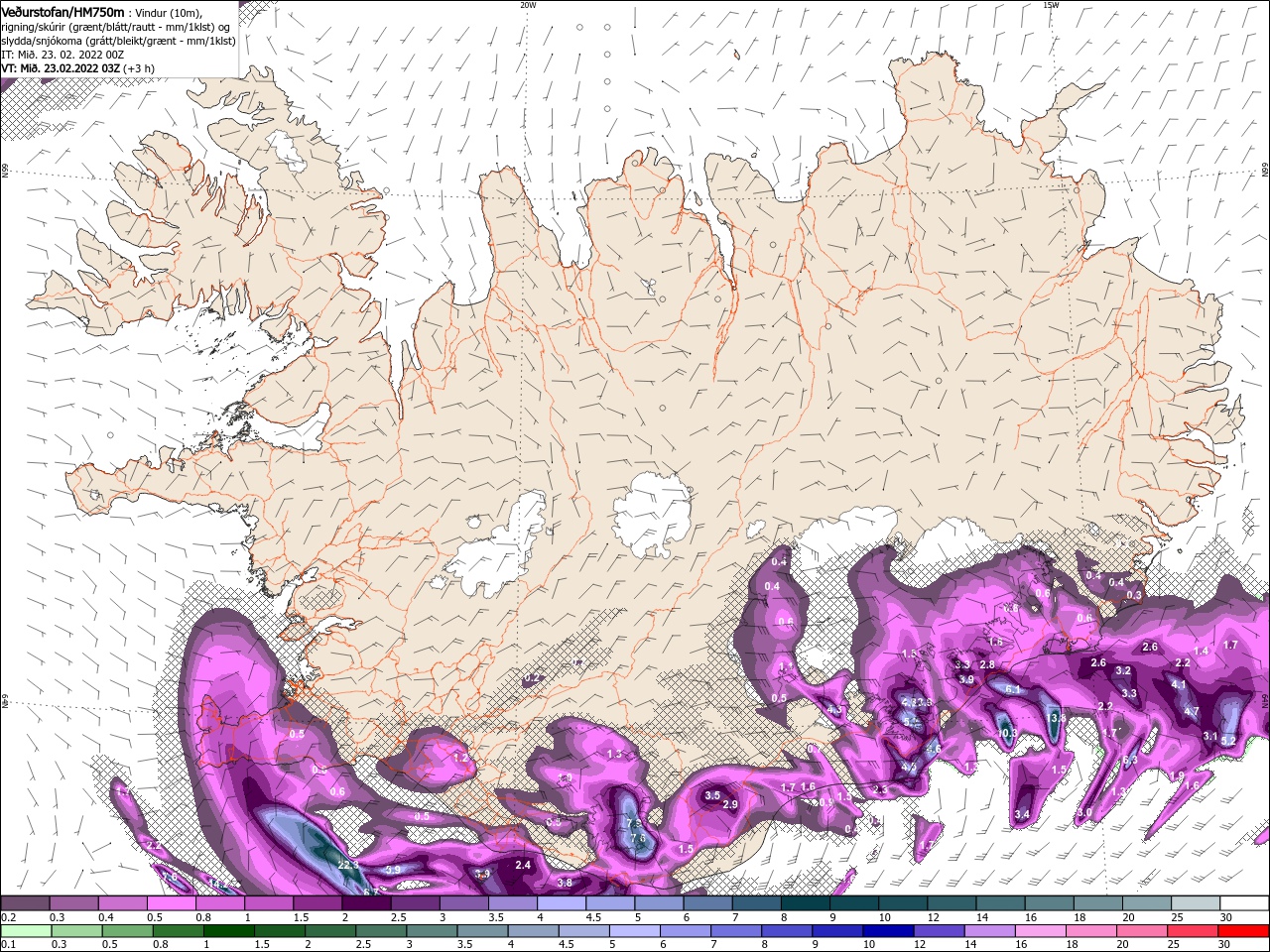Click the 7.3 precipitation value on the map
Viewport: 1270px width, 952px height.
[635, 824]
